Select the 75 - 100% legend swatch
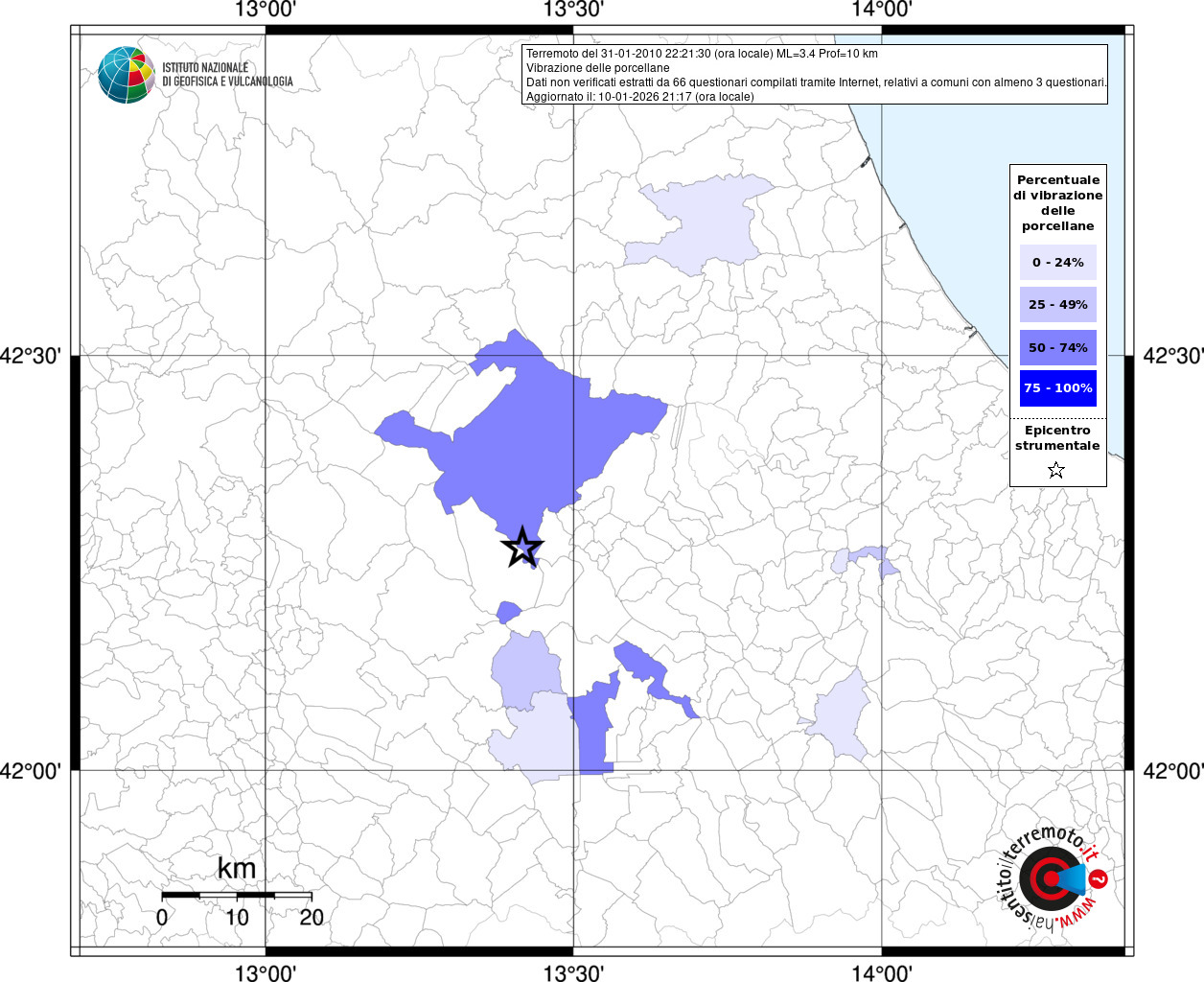This screenshot has width=1204, height=982. pos(1058,388)
